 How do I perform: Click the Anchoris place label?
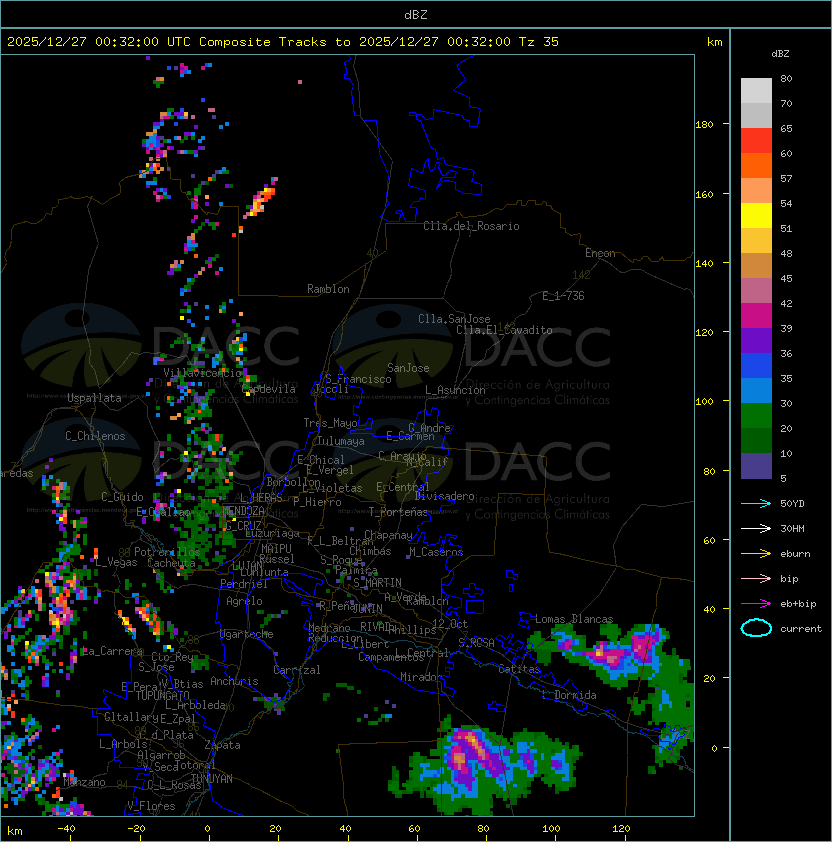(234, 681)
